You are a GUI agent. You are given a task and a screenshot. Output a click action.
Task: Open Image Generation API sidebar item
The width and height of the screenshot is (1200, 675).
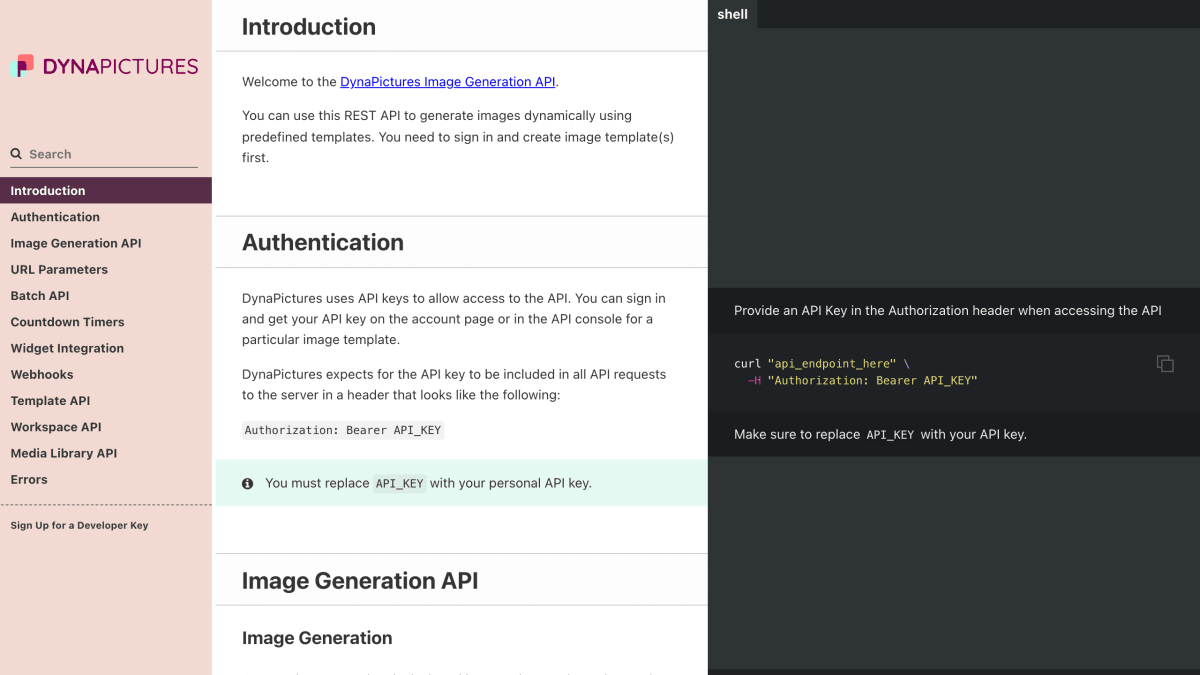click(106, 243)
